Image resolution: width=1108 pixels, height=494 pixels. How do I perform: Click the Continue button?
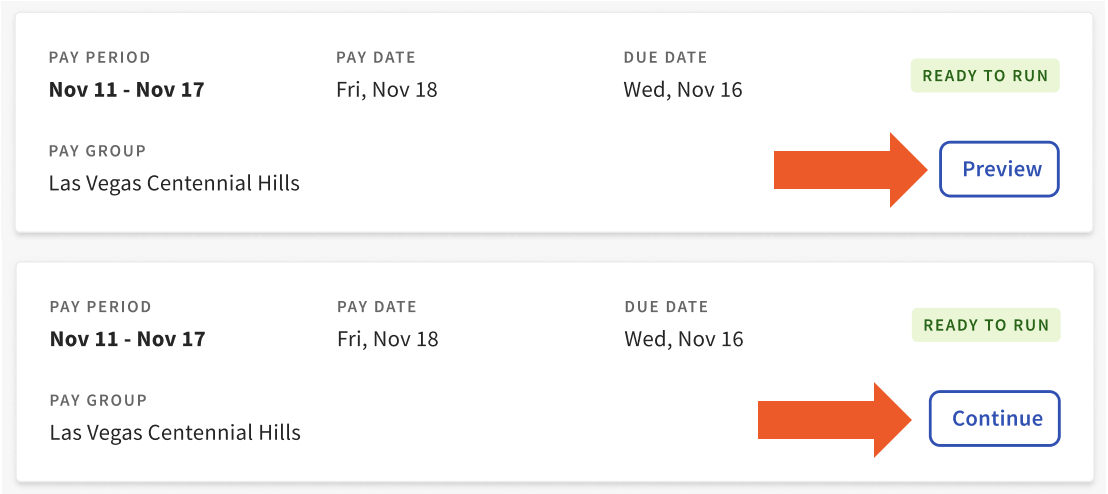pyautogui.click(x=995, y=418)
